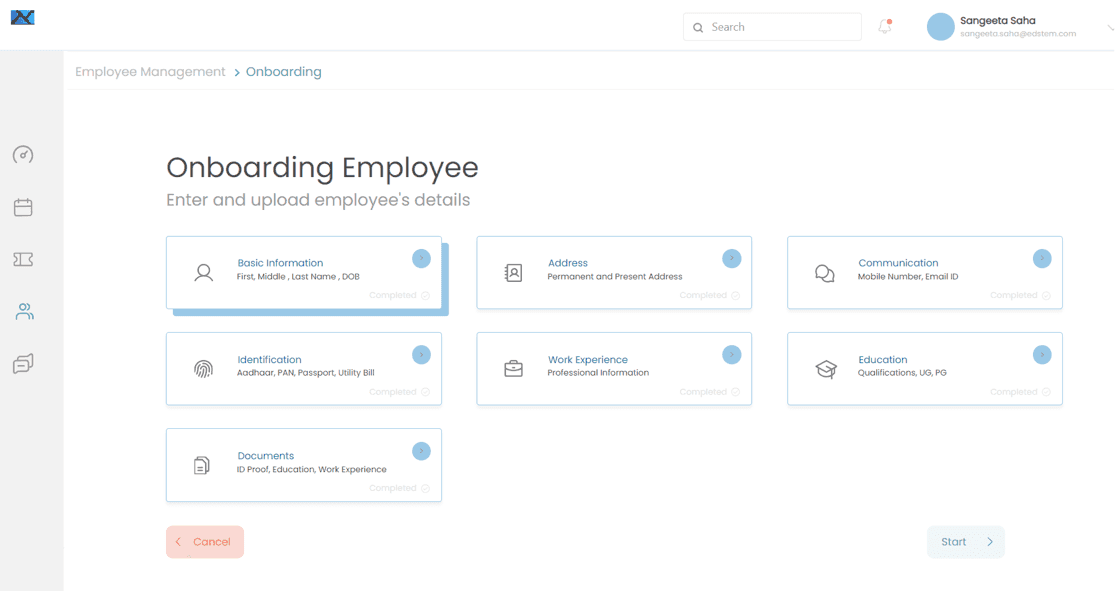Open the calendar icon in sidebar
The image size is (1118, 591).
(x=23, y=207)
